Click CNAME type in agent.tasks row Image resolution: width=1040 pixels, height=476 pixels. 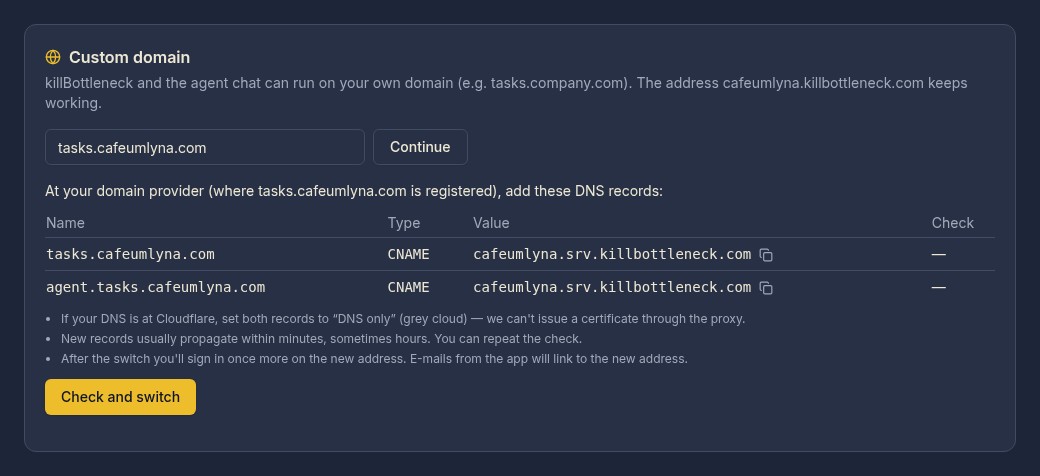coord(409,287)
